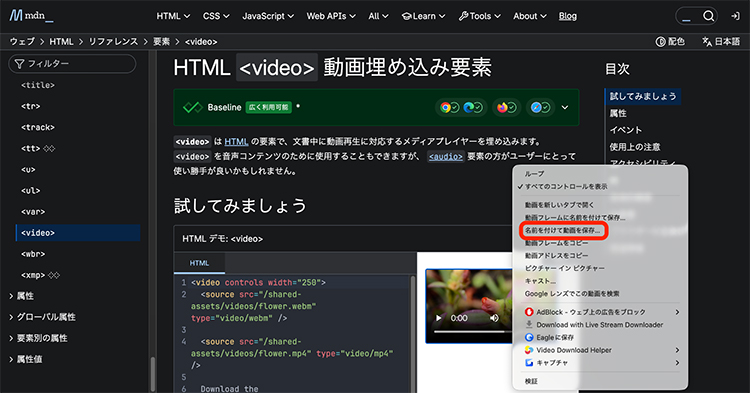The image size is (750, 393).
Task: Click the キャプチャ extension icon
Action: 529,363
